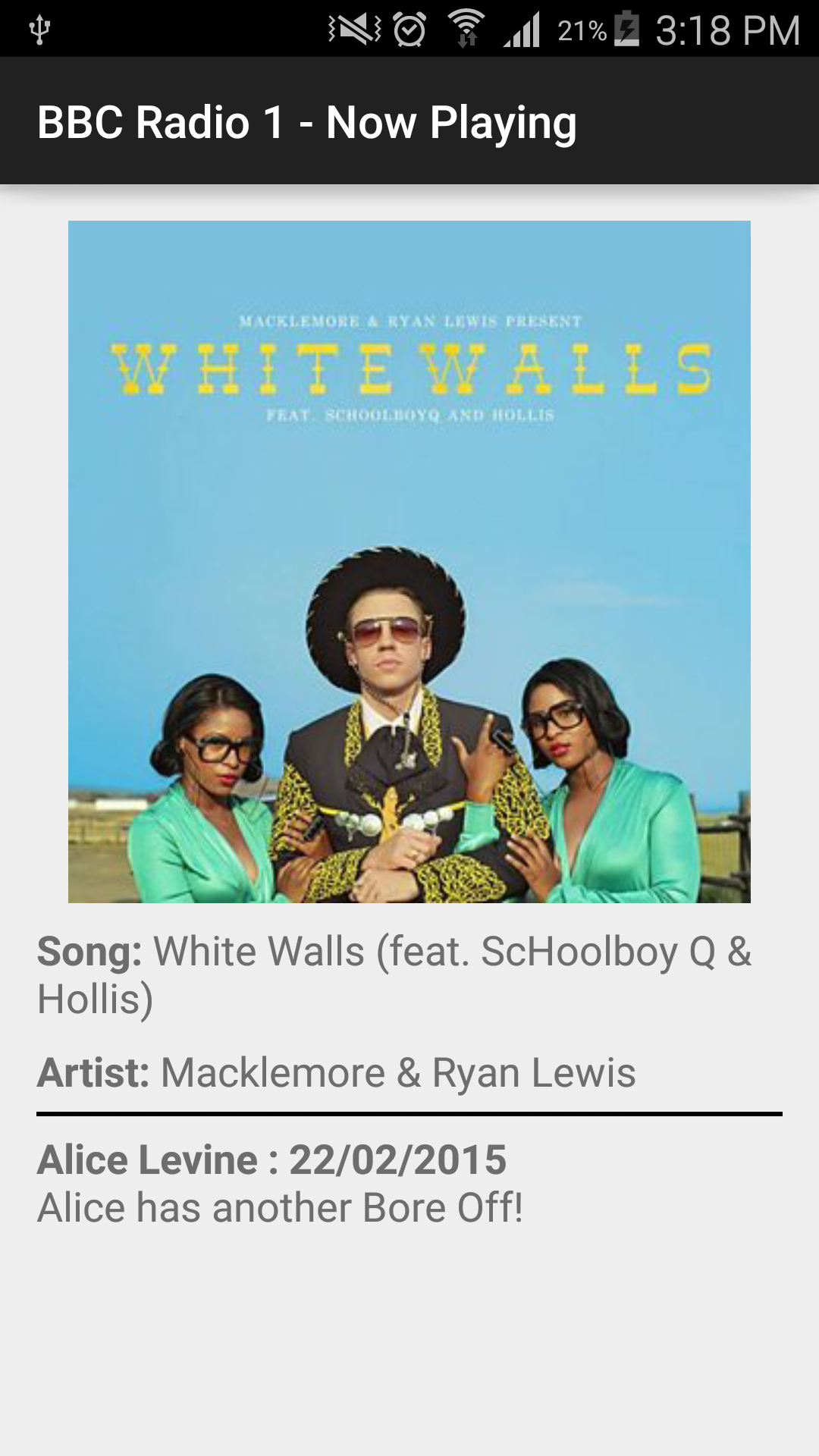The image size is (819, 1456).
Task: Tap the black divider line below artist
Action: click(x=409, y=1114)
